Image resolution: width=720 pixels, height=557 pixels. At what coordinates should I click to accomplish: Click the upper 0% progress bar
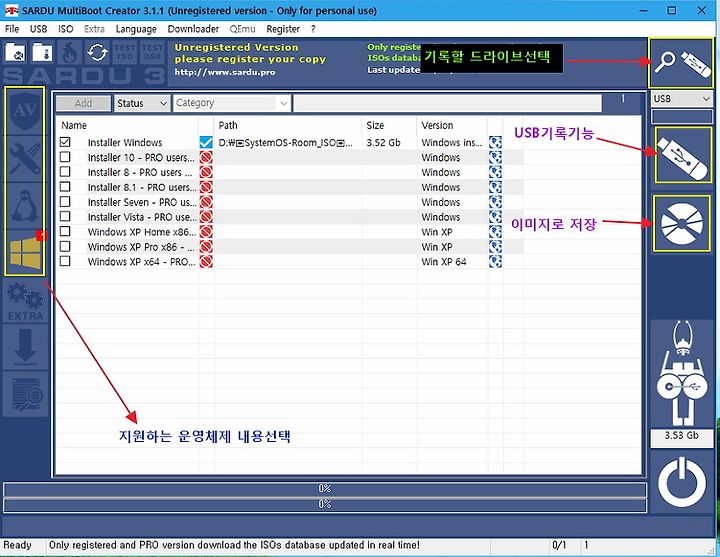pos(325,489)
